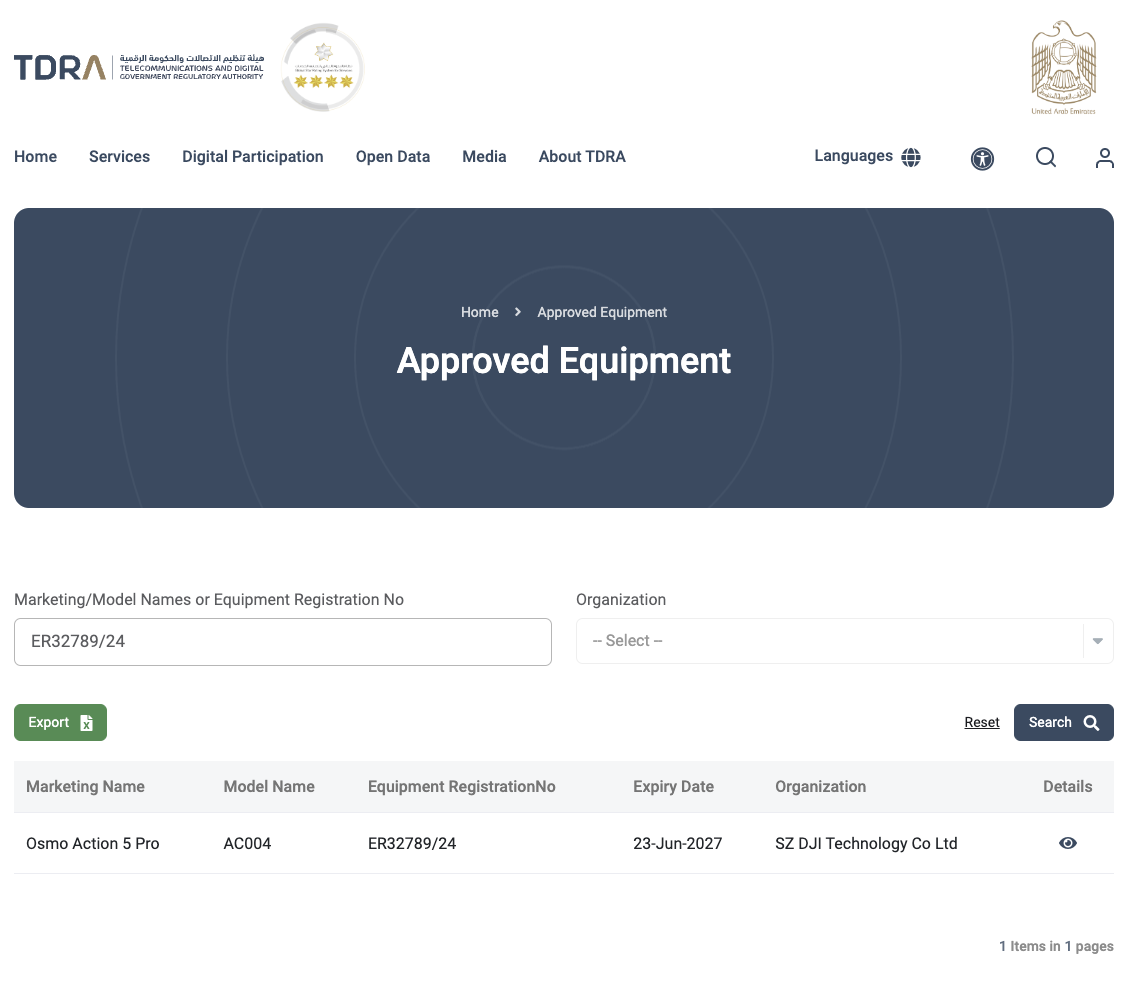Click the Search button
This screenshot has width=1147, height=994.
[1064, 723]
